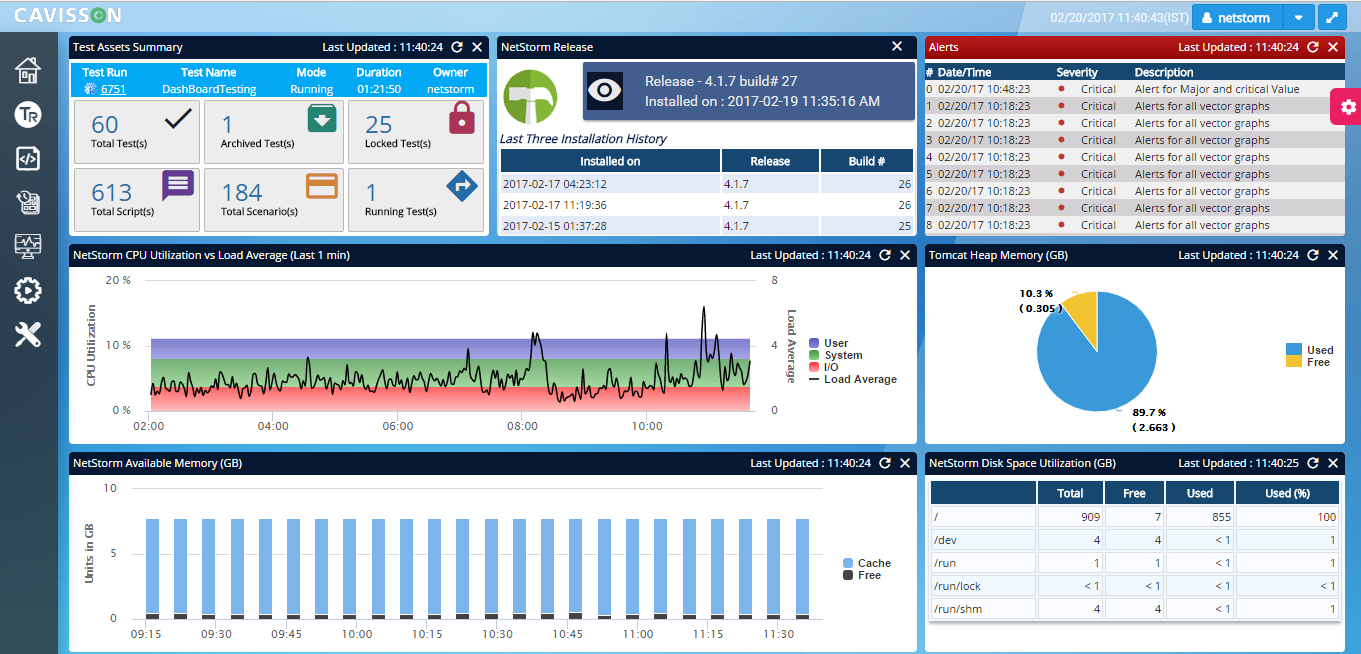The height and width of the screenshot is (654, 1361).
Task: Click the red lock Locked Tests icon
Action: point(462,118)
